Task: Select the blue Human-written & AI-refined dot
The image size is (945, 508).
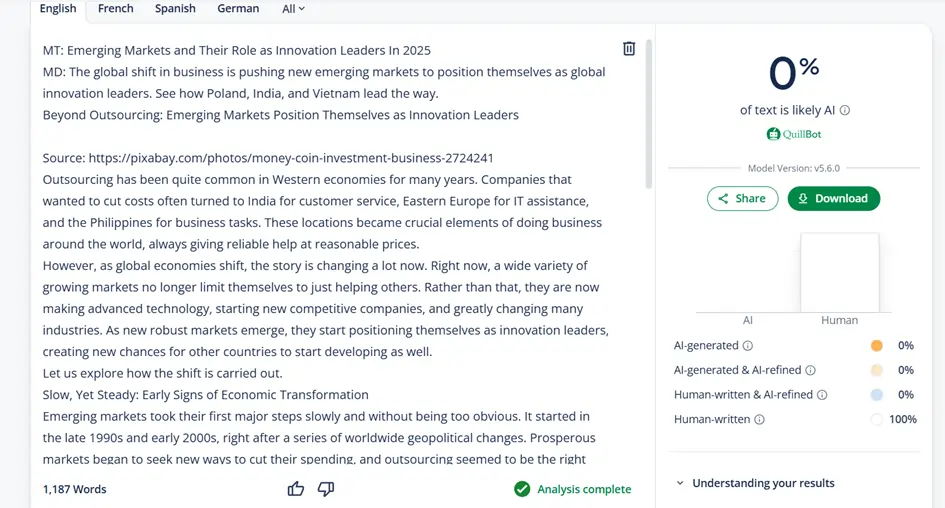Action: click(877, 395)
